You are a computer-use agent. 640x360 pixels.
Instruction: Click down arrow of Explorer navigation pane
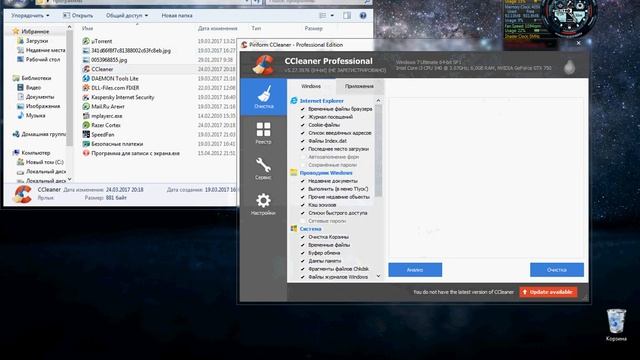69,179
